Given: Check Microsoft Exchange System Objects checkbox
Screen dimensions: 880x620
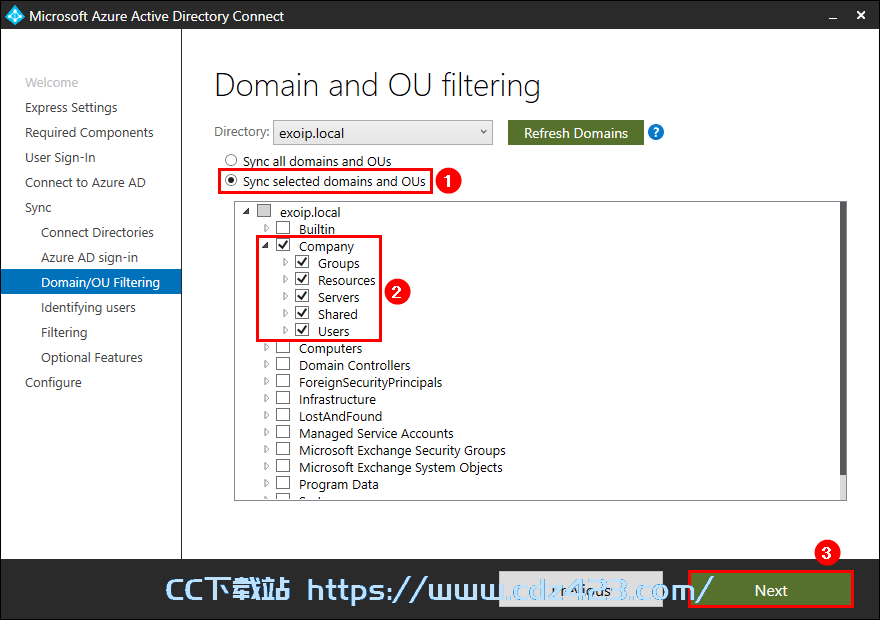Looking at the screenshot, I should click(x=283, y=466).
